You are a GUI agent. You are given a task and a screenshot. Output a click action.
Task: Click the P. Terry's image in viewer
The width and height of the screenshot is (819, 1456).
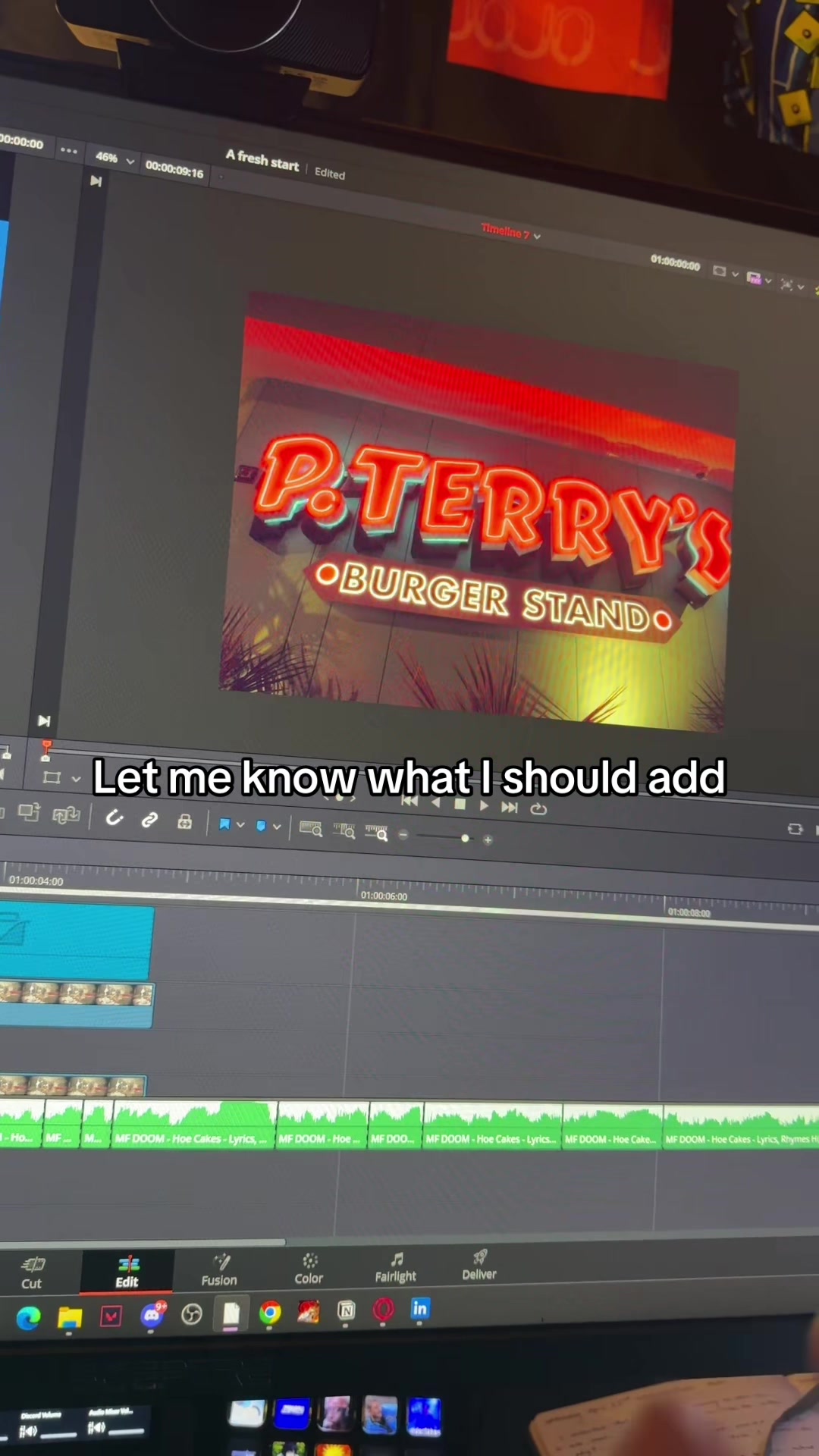point(478,512)
